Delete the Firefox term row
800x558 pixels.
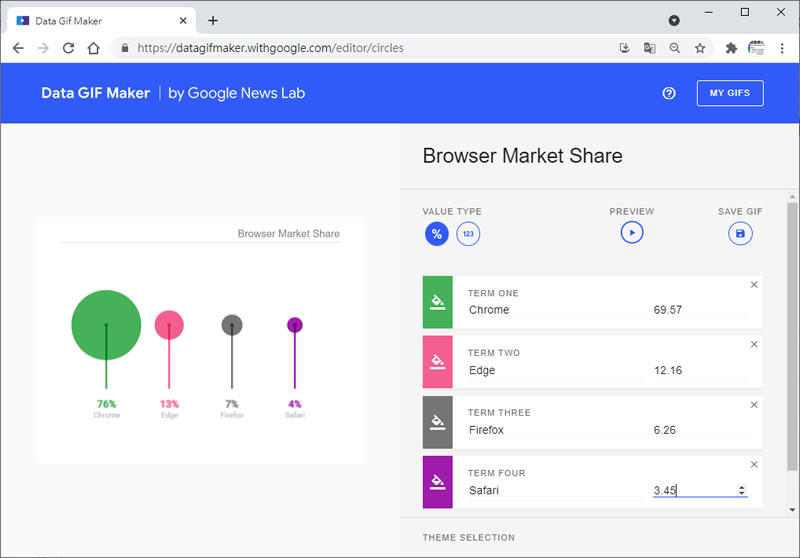pos(754,405)
